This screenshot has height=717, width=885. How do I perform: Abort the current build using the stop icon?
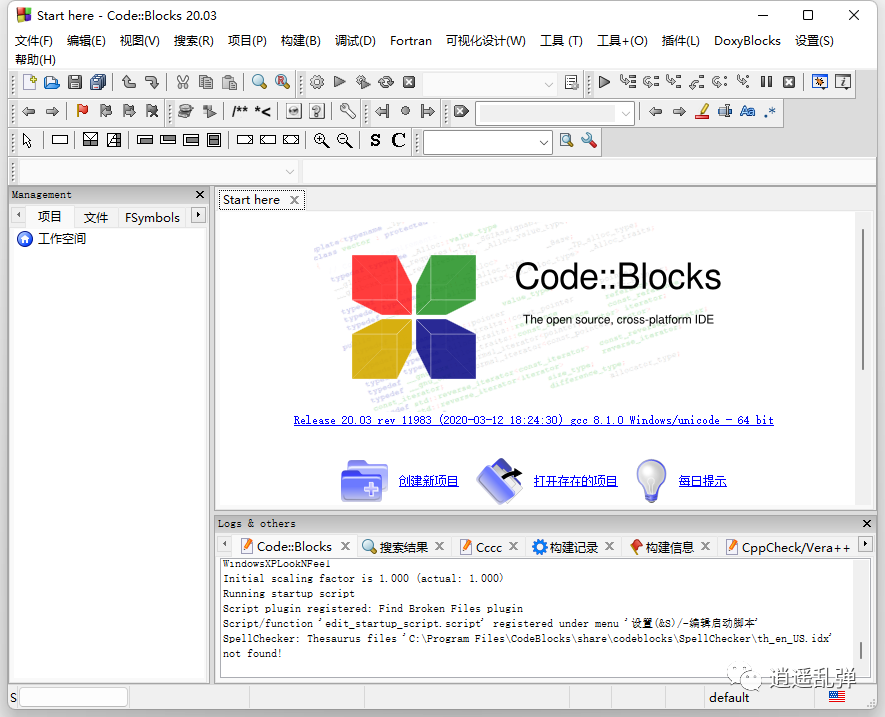click(410, 83)
